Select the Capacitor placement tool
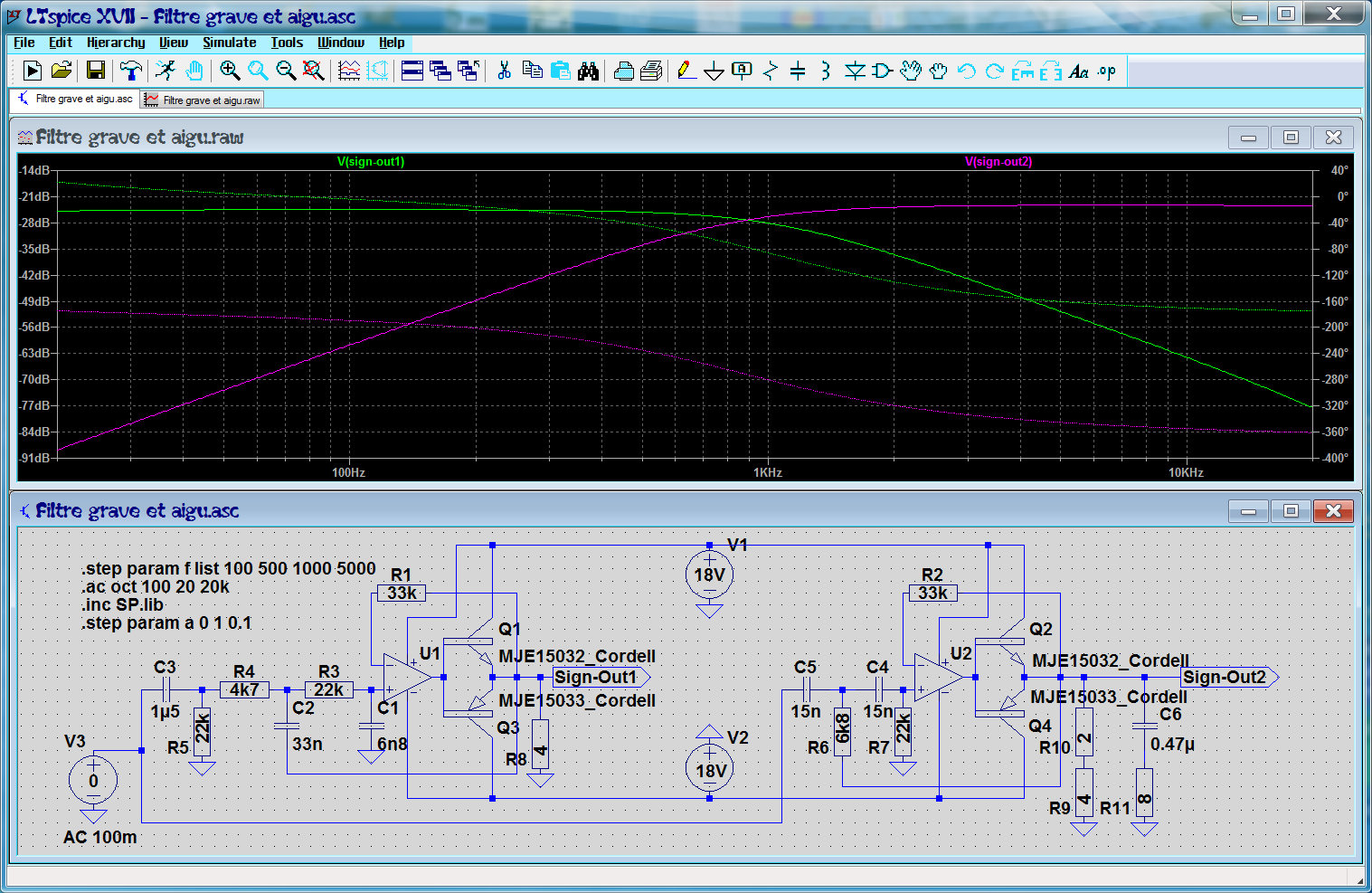The width and height of the screenshot is (1372, 893). 798,71
